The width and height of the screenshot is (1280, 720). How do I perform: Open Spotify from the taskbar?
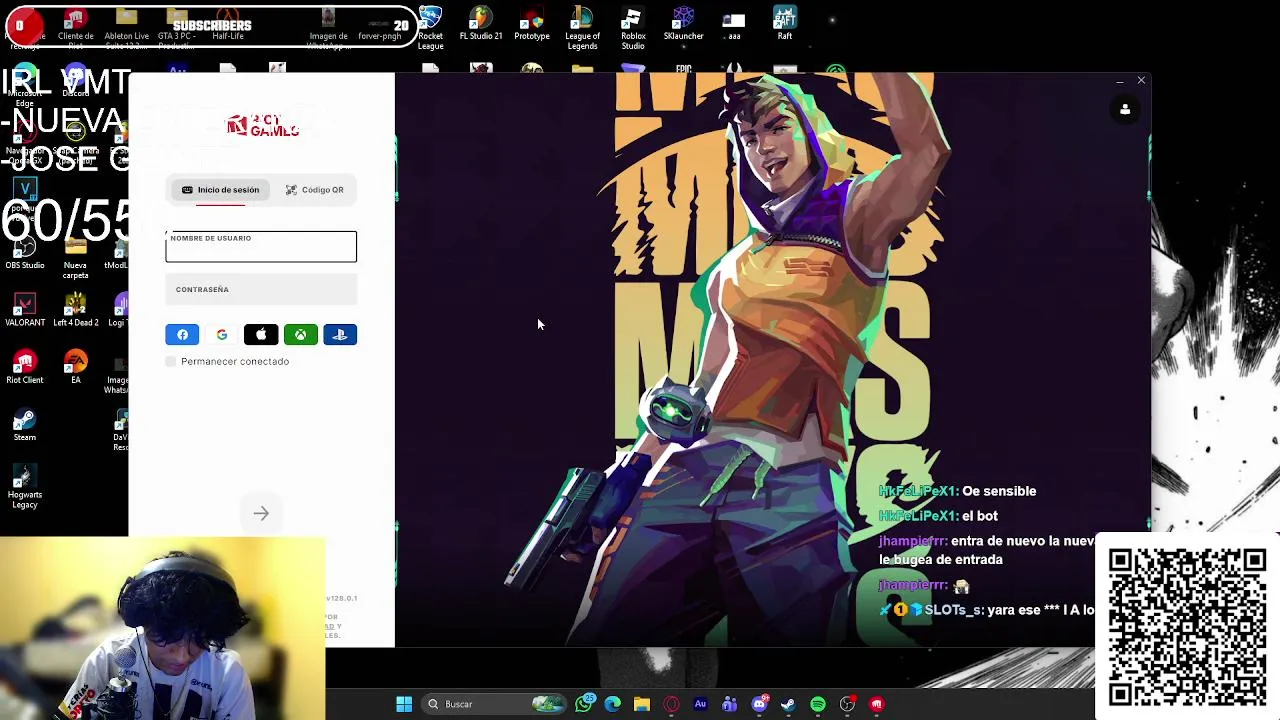818,704
